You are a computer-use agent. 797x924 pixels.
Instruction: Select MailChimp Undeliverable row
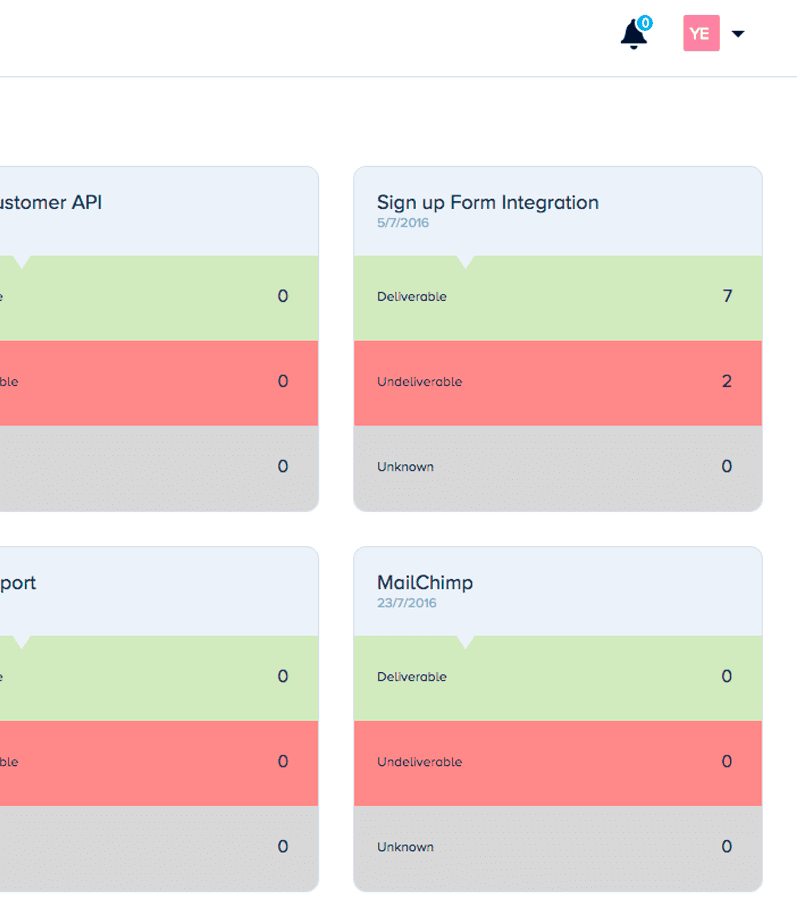[558, 763]
